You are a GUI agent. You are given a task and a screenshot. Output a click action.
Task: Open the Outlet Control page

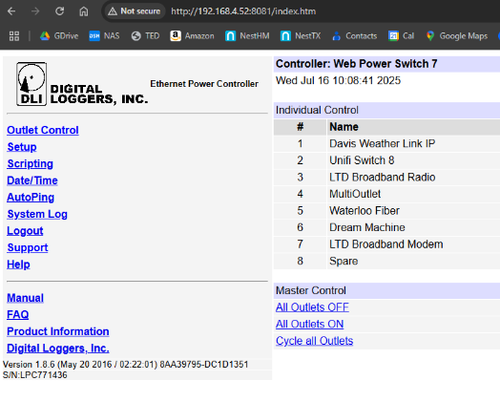[x=43, y=130]
